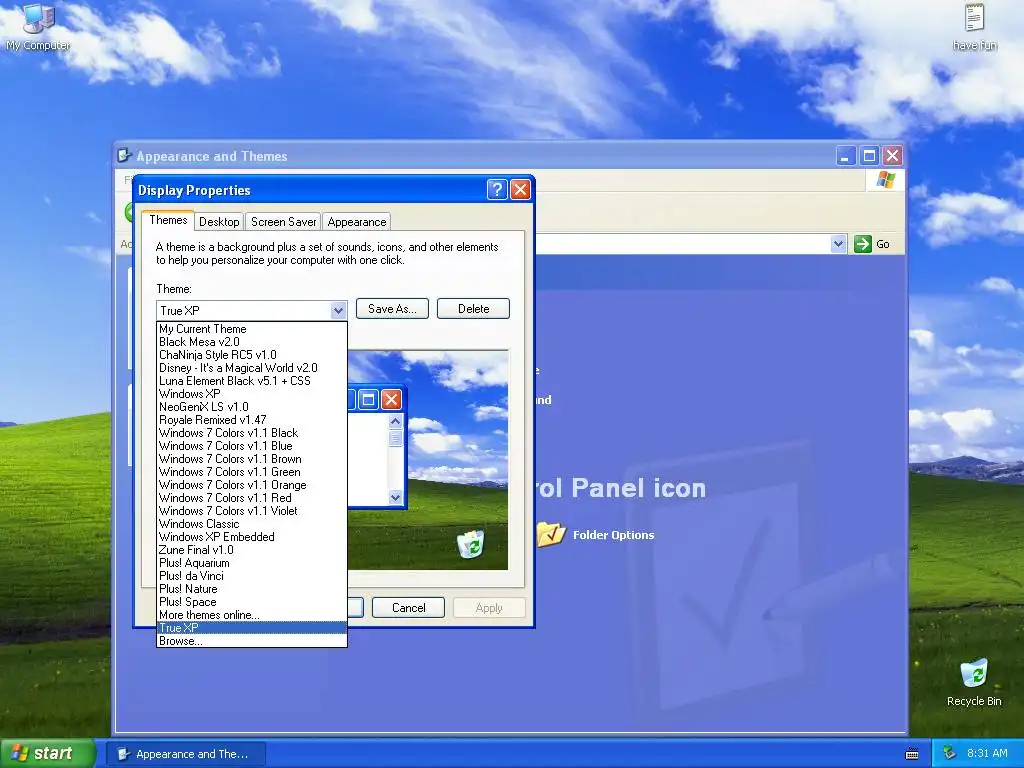Click the Save As... button

(392, 309)
